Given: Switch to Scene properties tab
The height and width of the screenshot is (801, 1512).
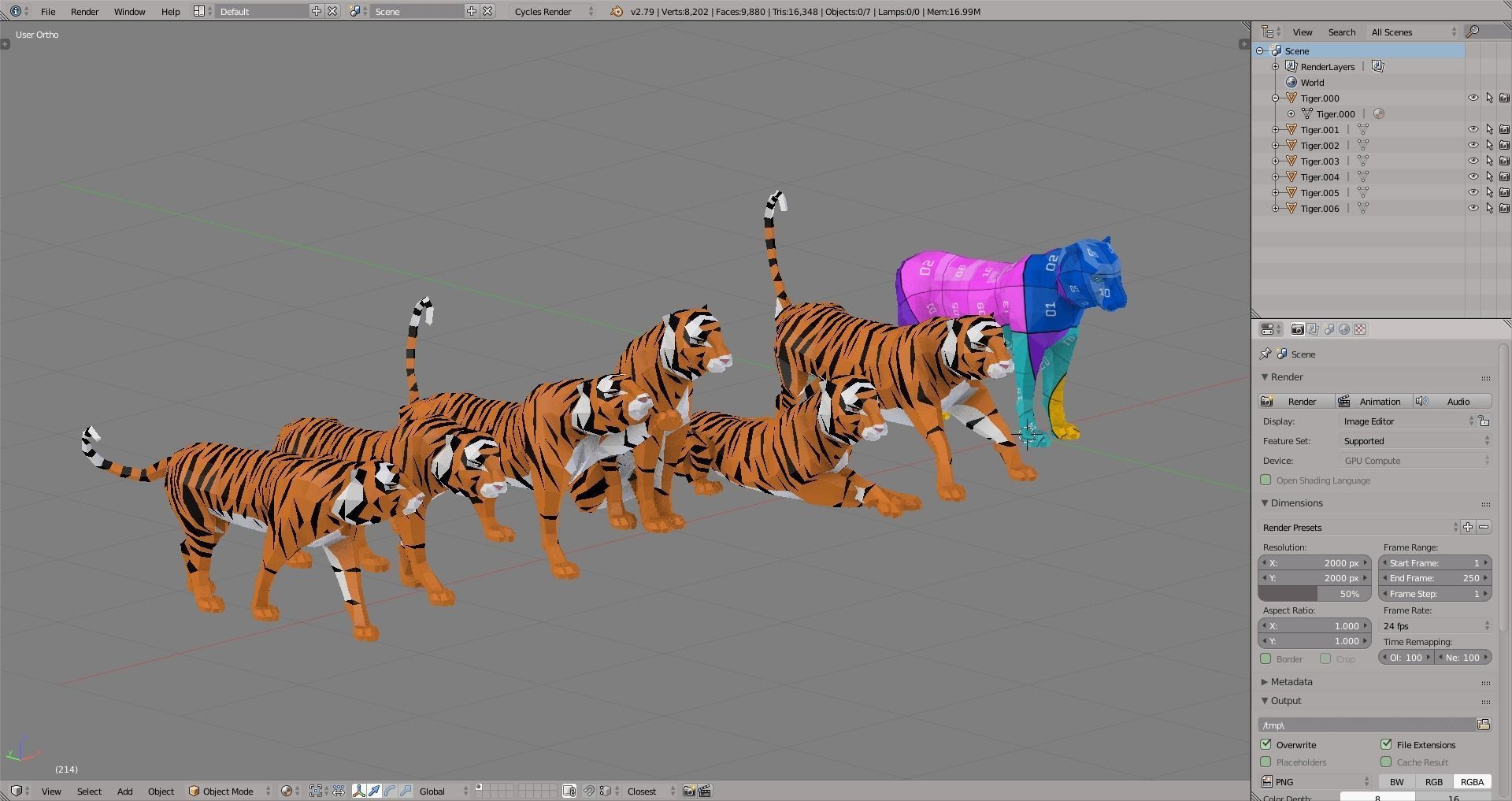Looking at the screenshot, I should click(1329, 329).
